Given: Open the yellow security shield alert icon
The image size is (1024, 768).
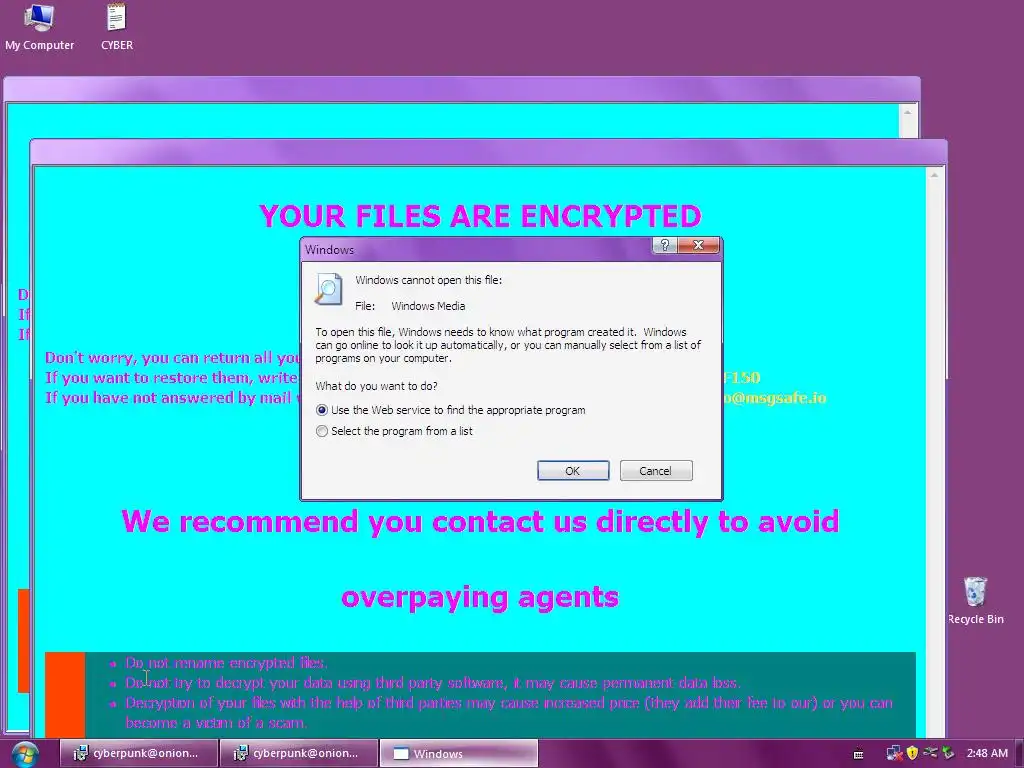Looking at the screenshot, I should click(x=912, y=754).
